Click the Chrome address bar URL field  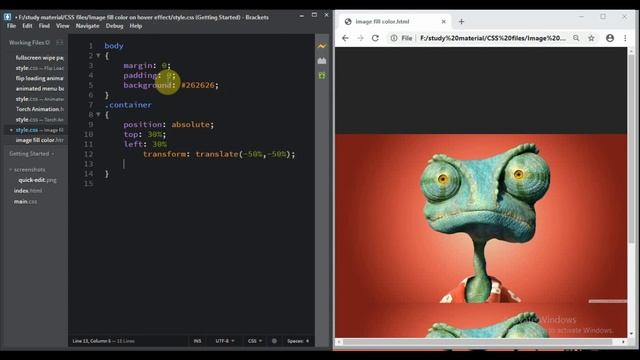click(493, 38)
